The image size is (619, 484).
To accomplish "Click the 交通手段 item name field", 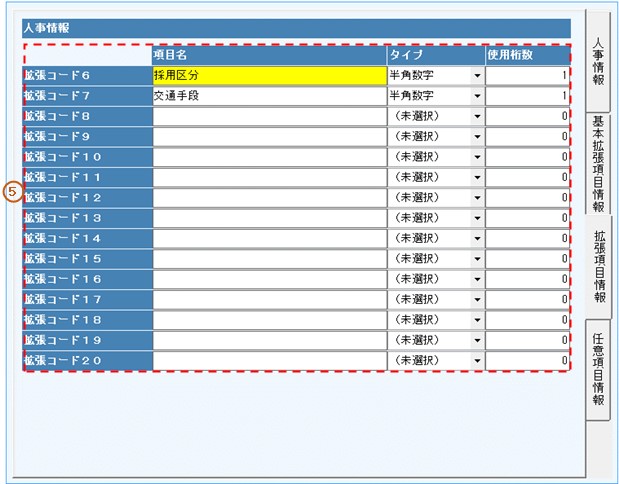I will (x=268, y=96).
